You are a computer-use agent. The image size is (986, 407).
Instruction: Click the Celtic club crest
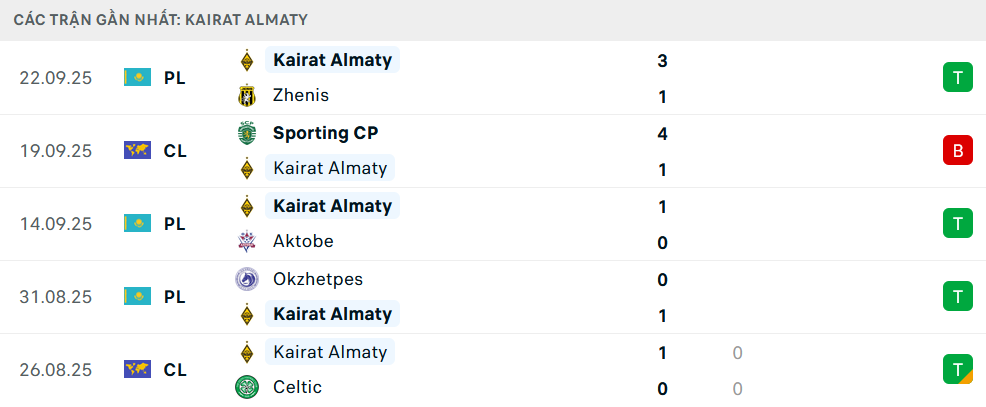tap(246, 387)
